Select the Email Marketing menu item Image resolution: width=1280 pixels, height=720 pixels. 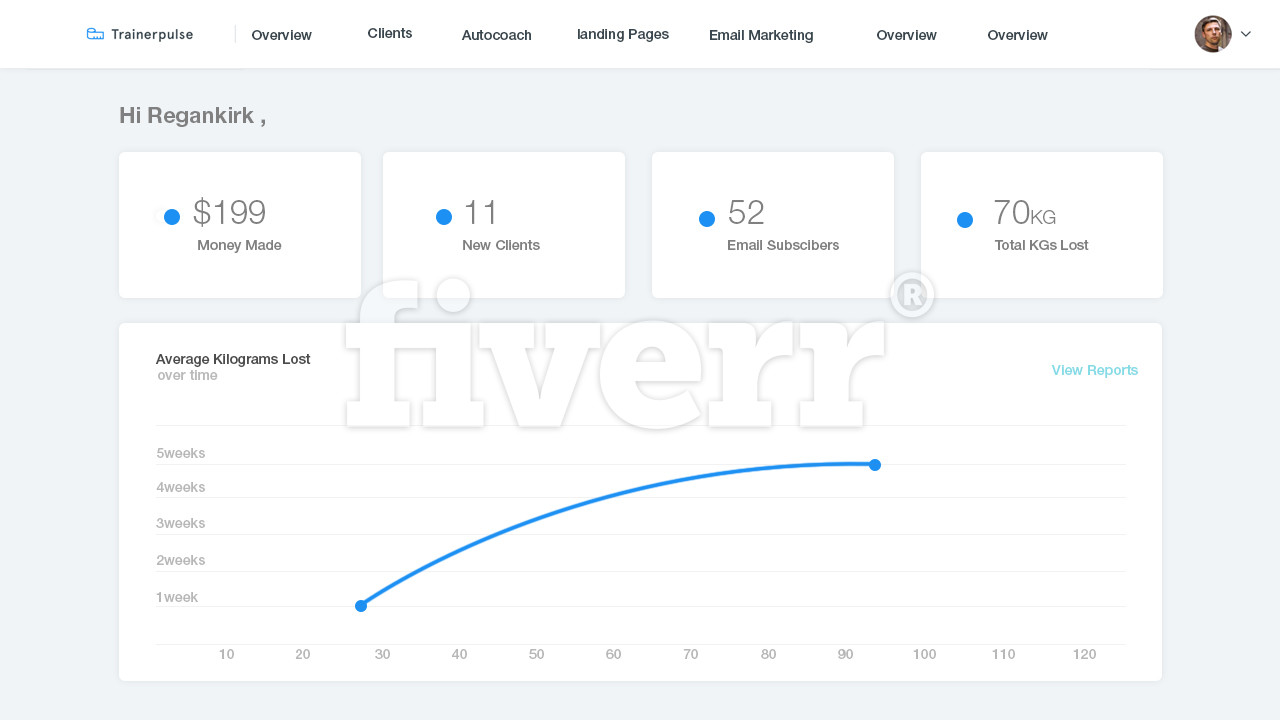(x=761, y=35)
